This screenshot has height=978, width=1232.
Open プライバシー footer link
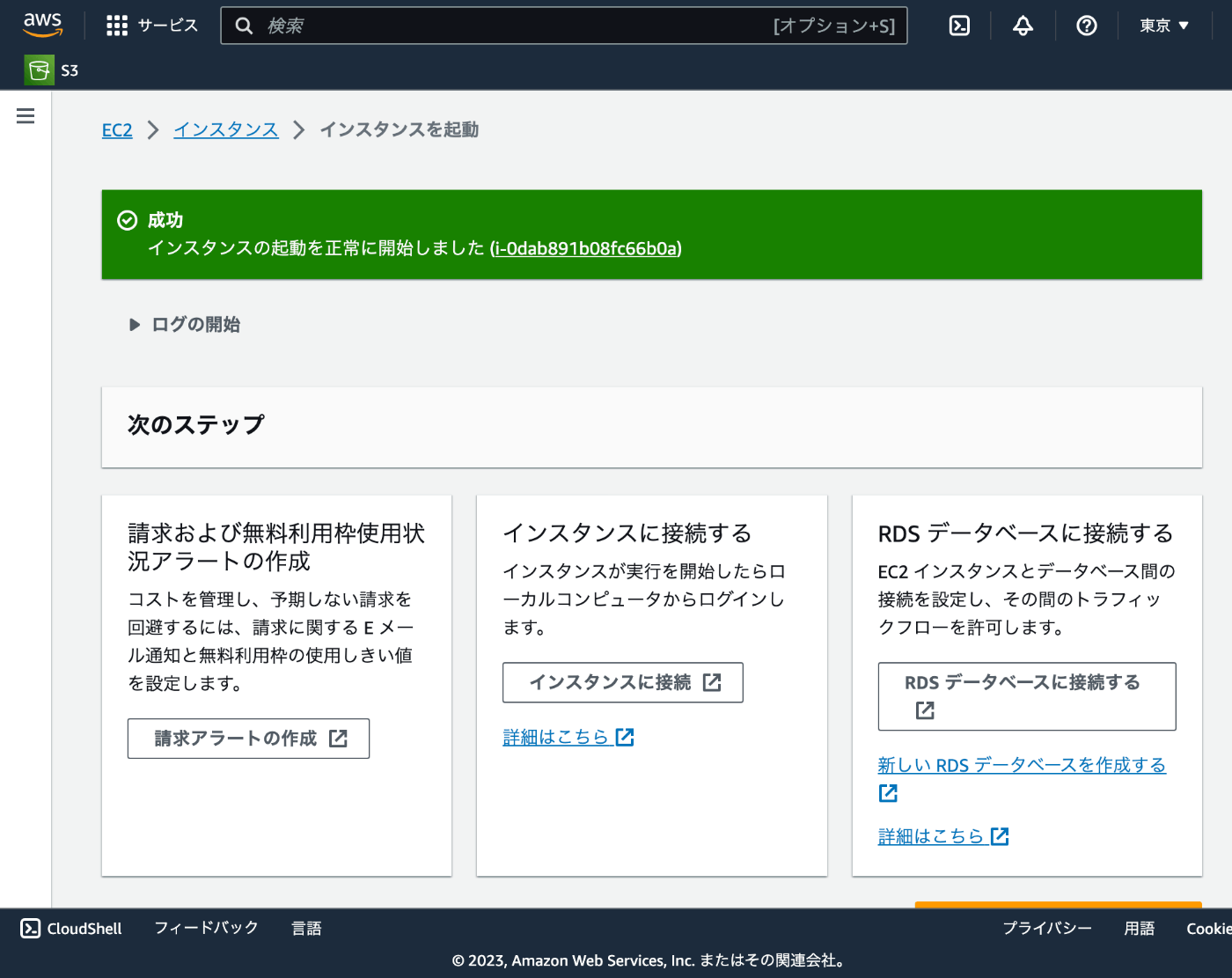click(x=1047, y=928)
